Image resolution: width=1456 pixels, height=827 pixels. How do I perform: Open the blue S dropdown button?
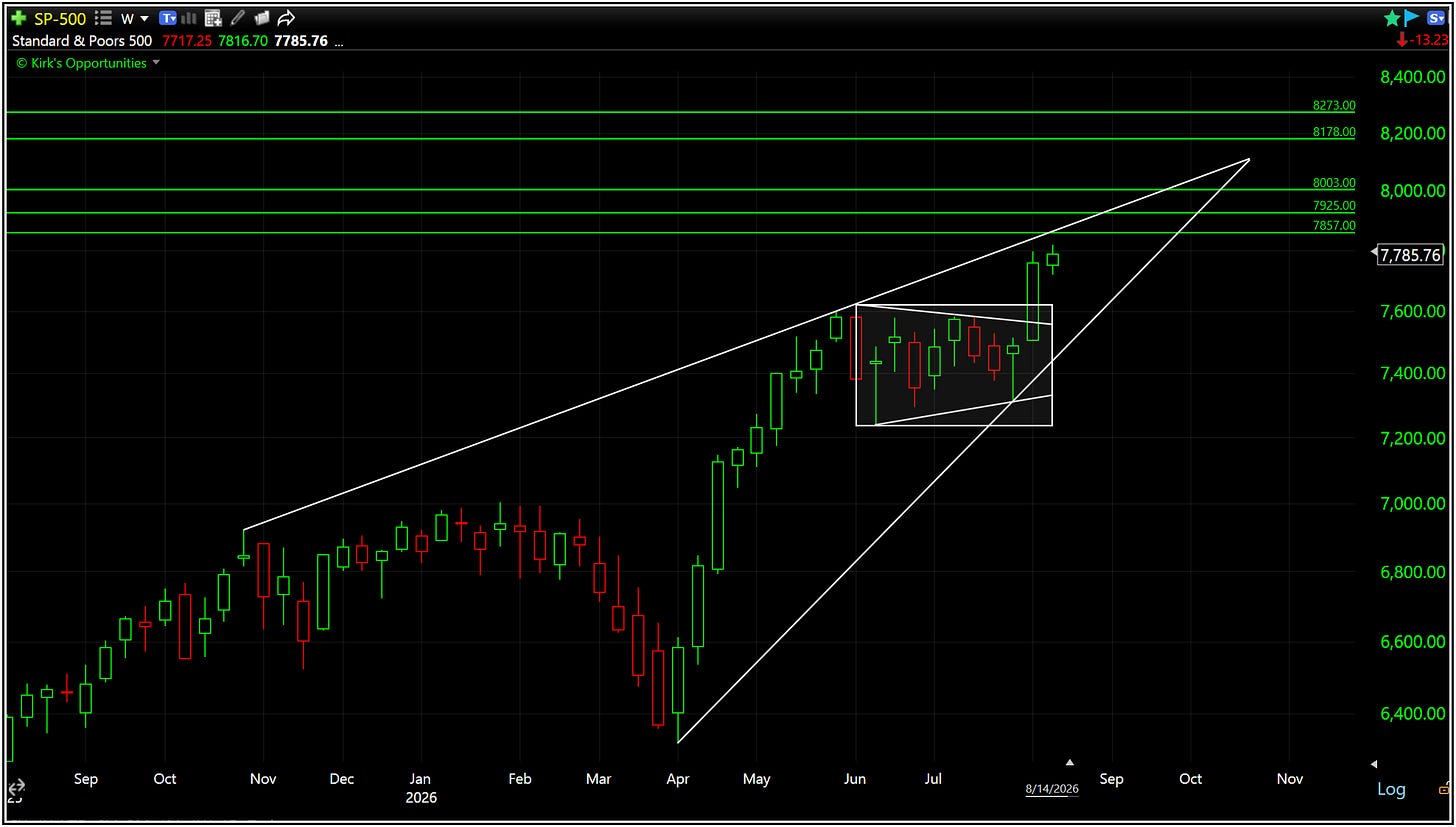(x=1436, y=18)
